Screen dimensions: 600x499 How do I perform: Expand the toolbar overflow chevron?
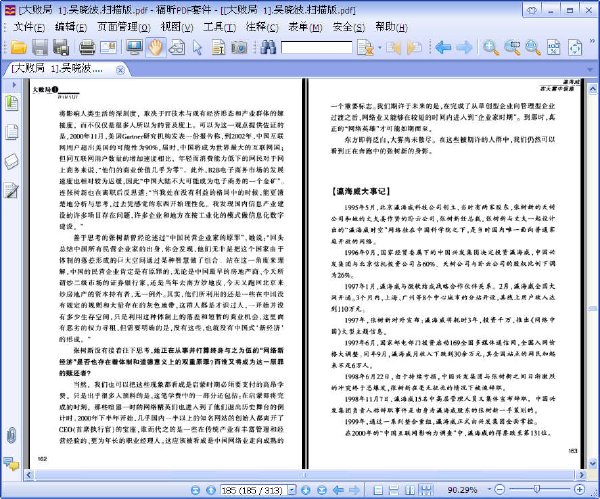click(x=592, y=41)
